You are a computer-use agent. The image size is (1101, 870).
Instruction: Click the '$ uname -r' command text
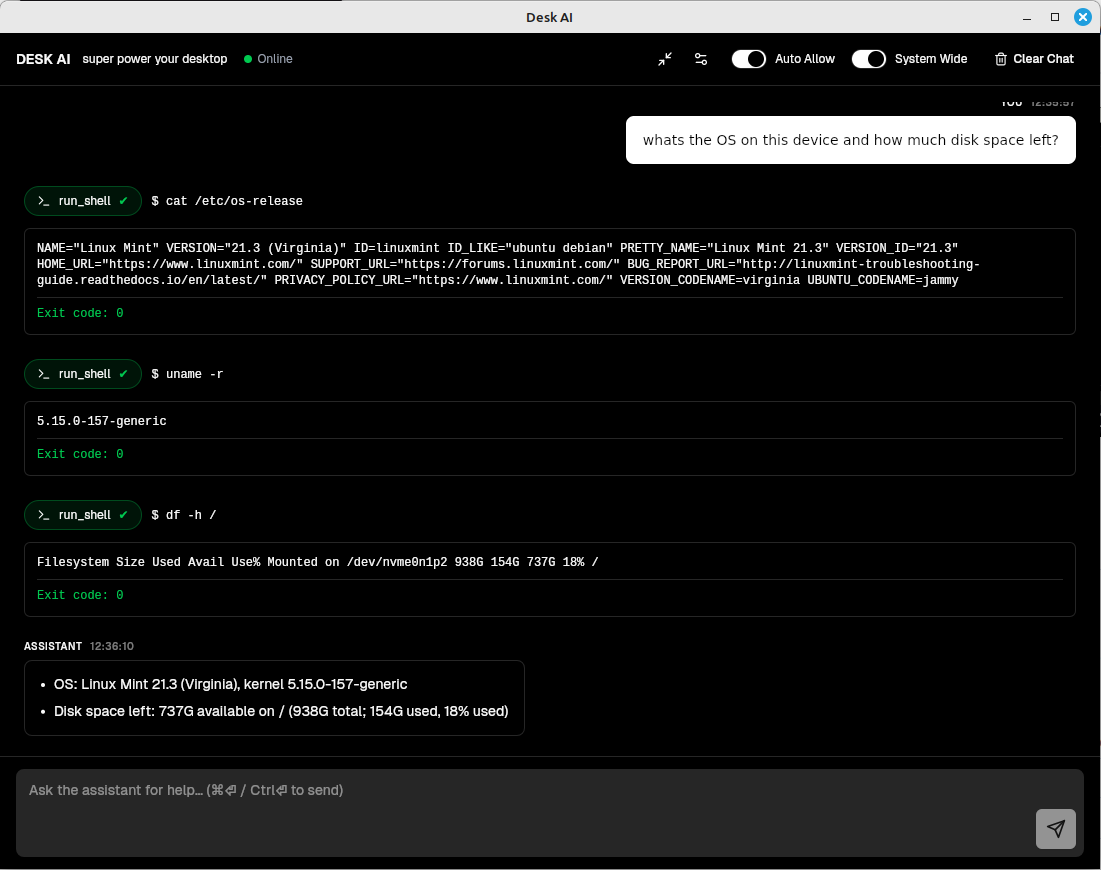tap(187, 374)
